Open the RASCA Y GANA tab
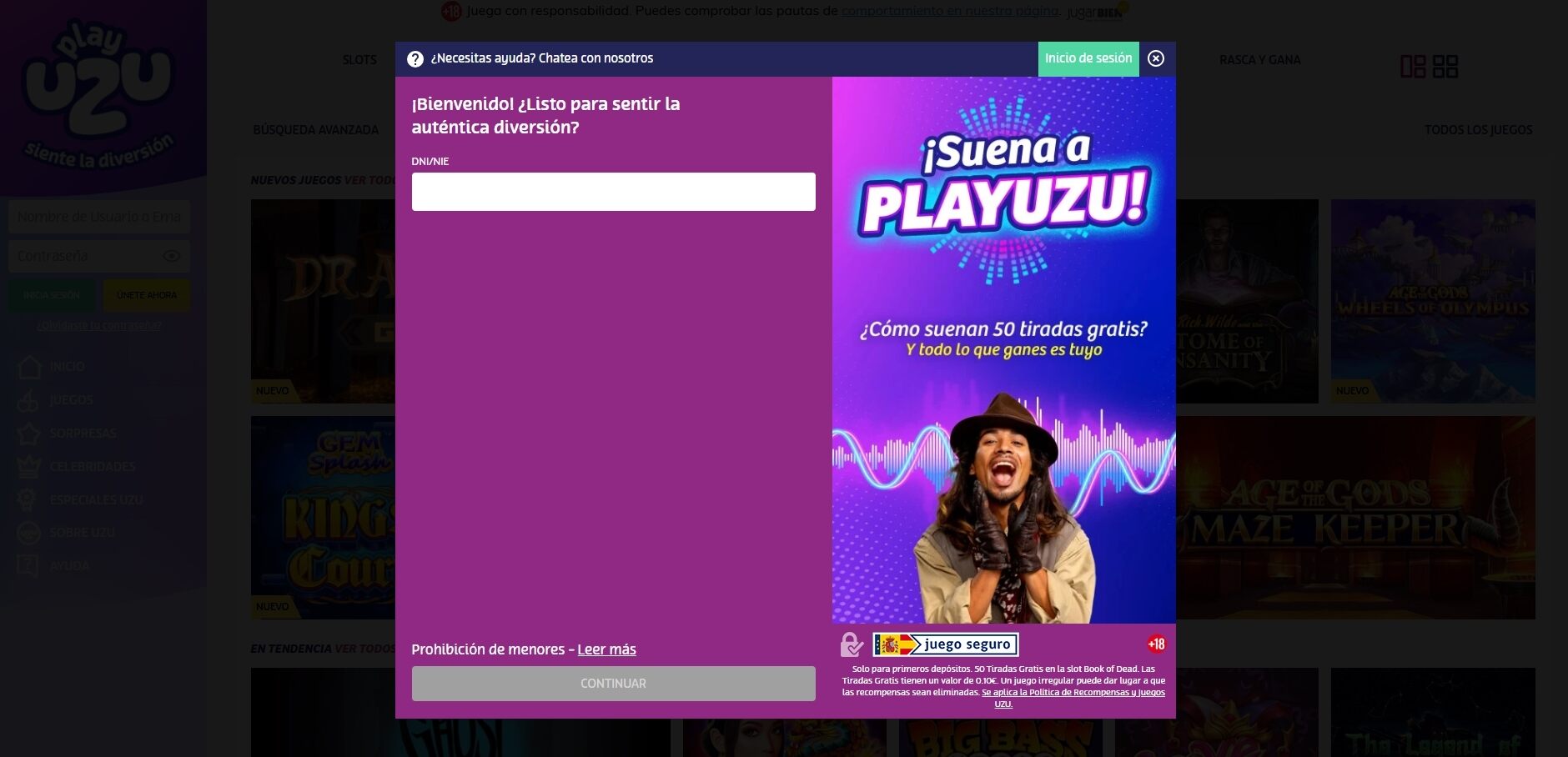This screenshot has height=757, width=1568. [1260, 60]
